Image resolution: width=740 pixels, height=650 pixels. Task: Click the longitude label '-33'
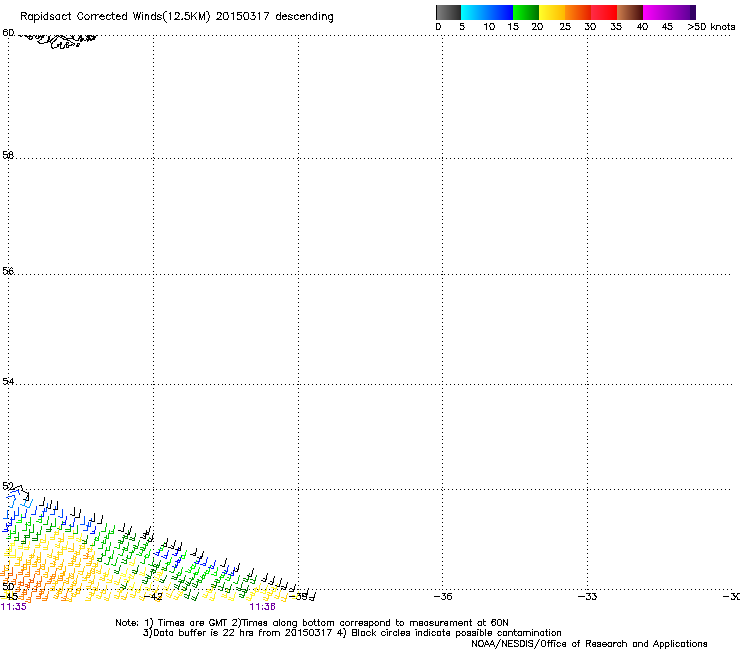(588, 597)
